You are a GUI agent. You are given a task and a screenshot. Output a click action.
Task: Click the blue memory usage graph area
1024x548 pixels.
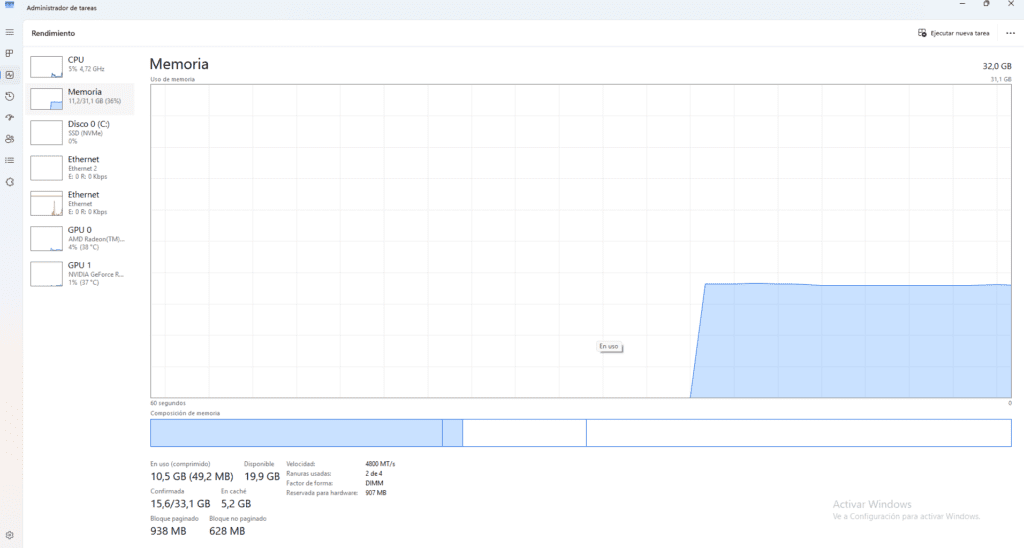tap(852, 340)
